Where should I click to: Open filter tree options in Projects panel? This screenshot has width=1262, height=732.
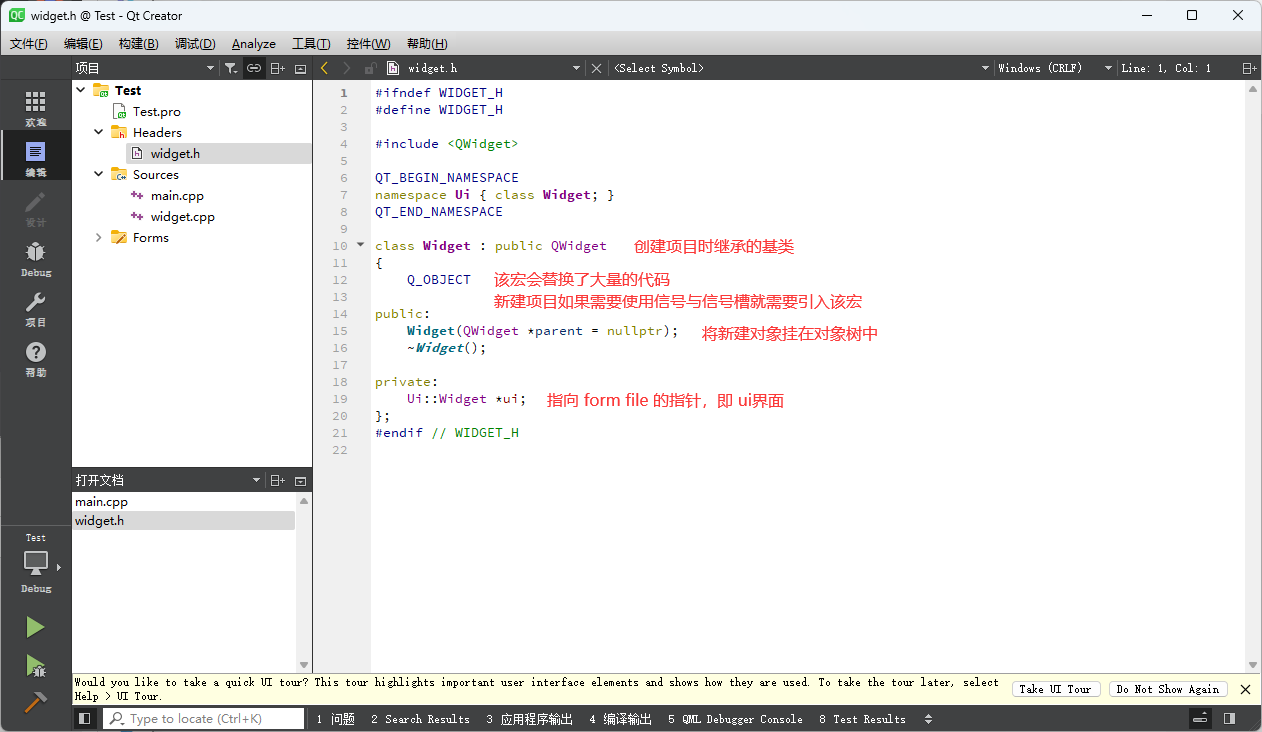(x=231, y=68)
